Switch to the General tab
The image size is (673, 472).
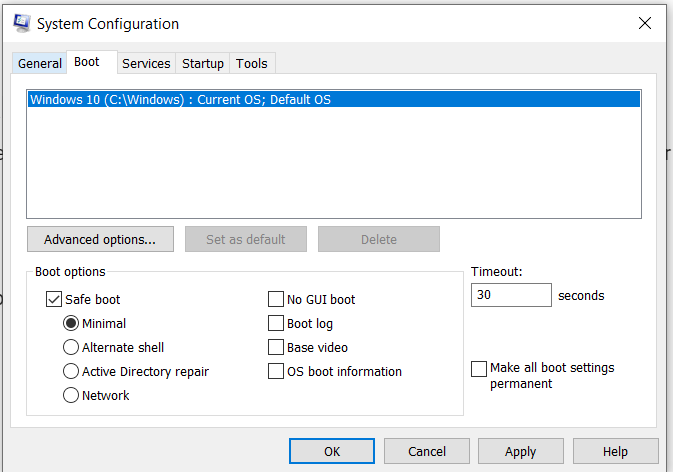click(x=40, y=63)
